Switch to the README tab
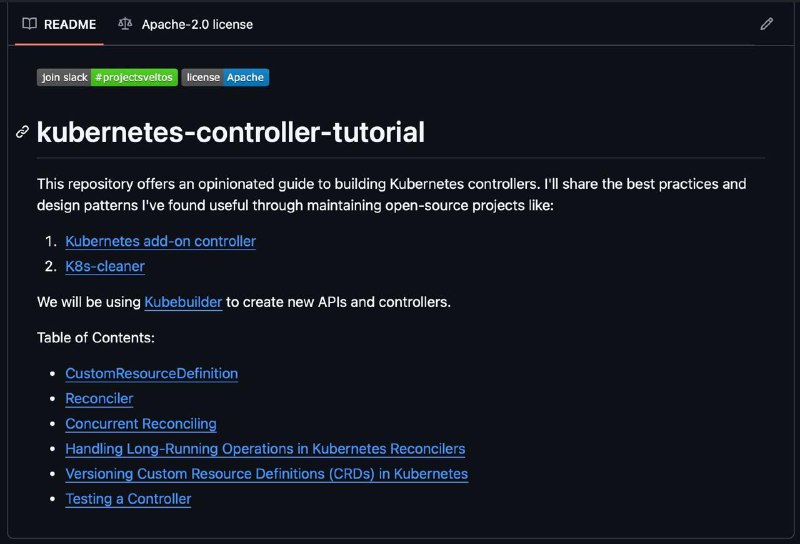800x544 pixels. coord(59,24)
